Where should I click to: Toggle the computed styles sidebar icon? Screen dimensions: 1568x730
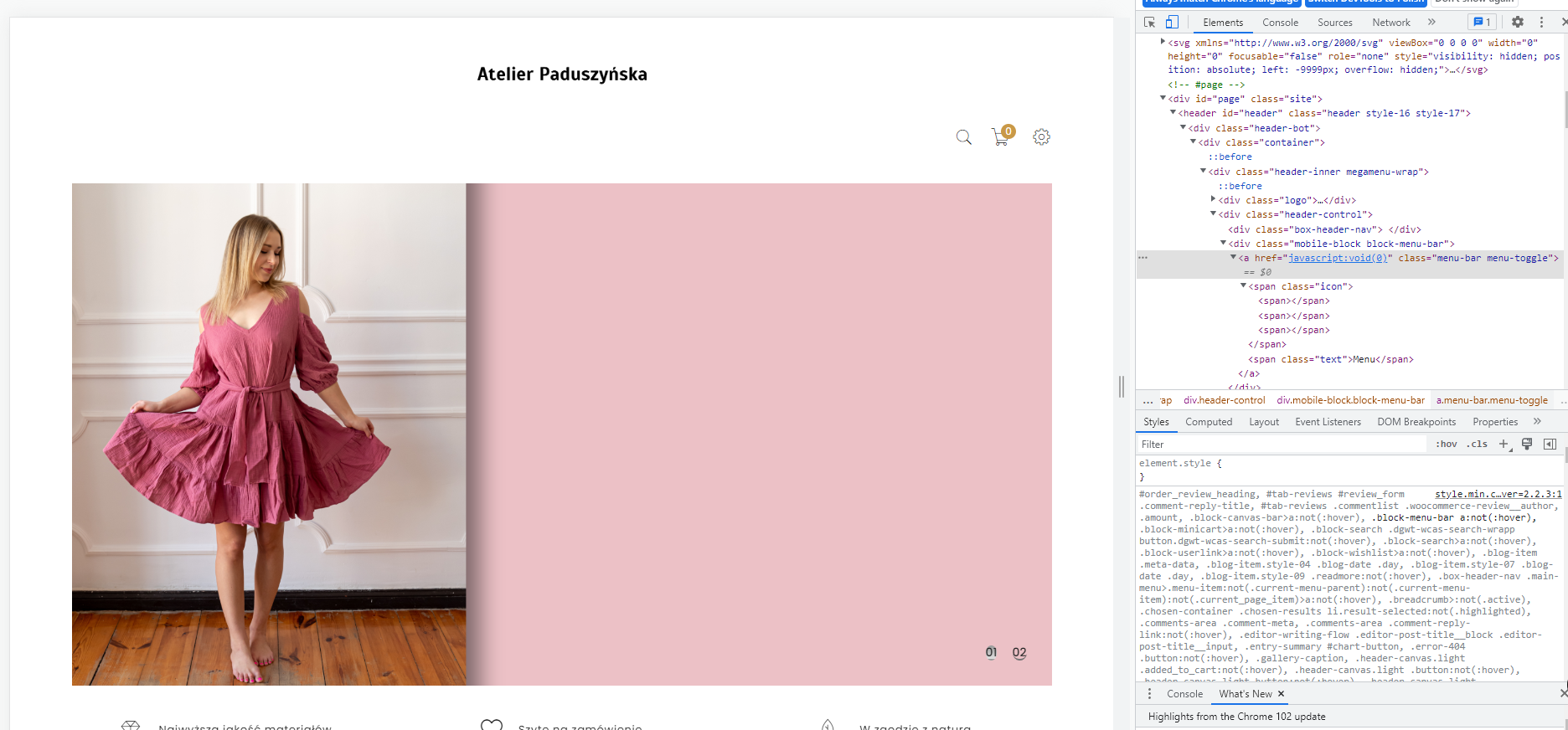point(1550,445)
